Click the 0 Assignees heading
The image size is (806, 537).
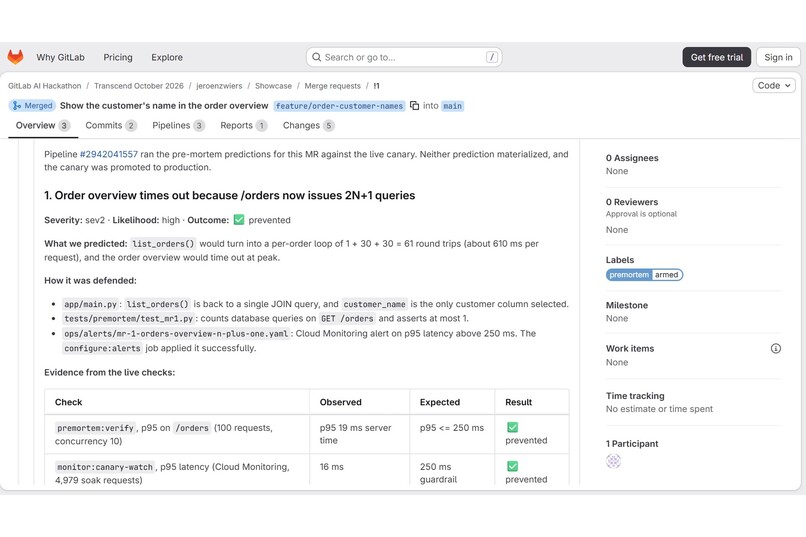[632, 158]
